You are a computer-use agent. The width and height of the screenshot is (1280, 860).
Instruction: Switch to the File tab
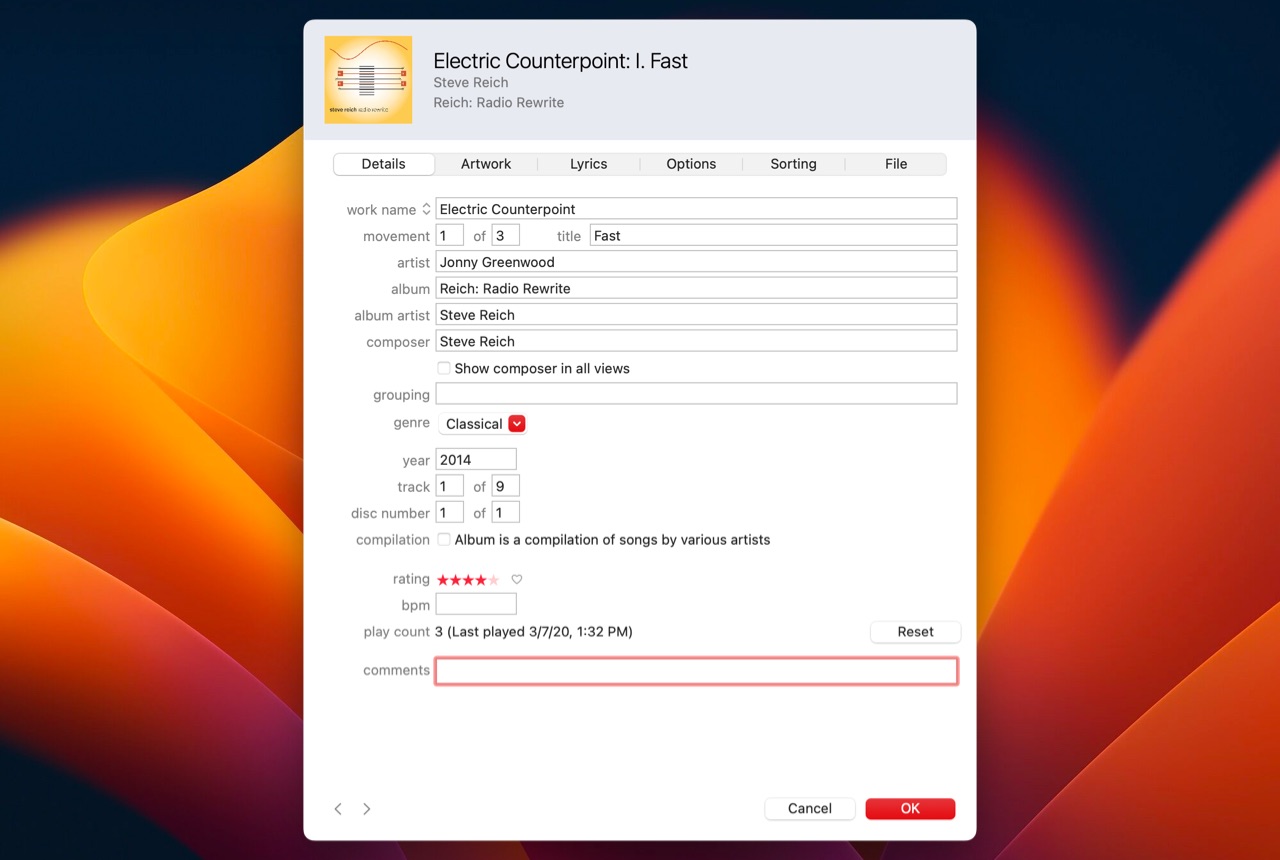click(x=896, y=164)
